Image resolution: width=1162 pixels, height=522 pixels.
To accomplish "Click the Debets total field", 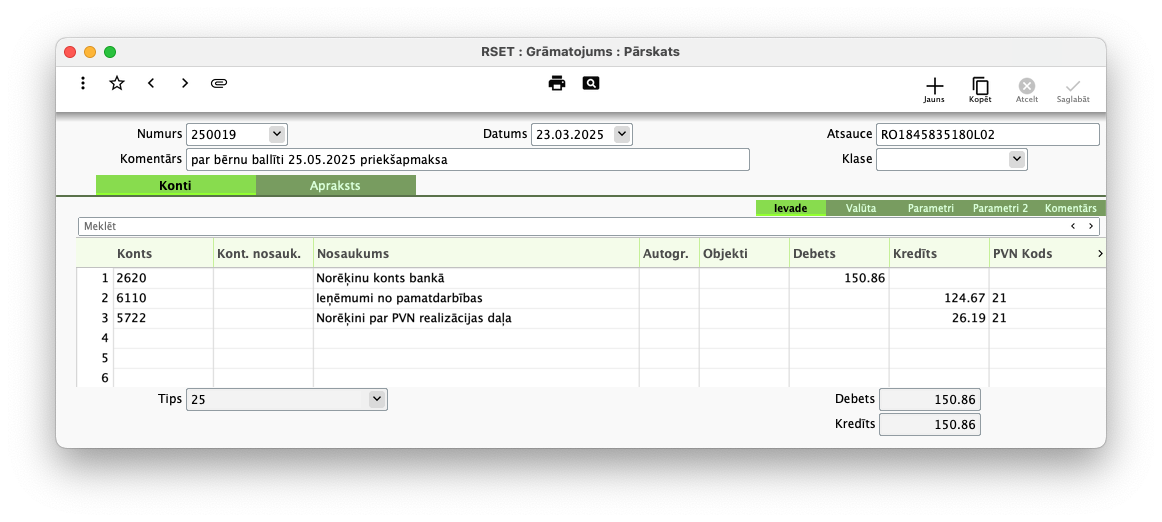I will [x=930, y=400].
